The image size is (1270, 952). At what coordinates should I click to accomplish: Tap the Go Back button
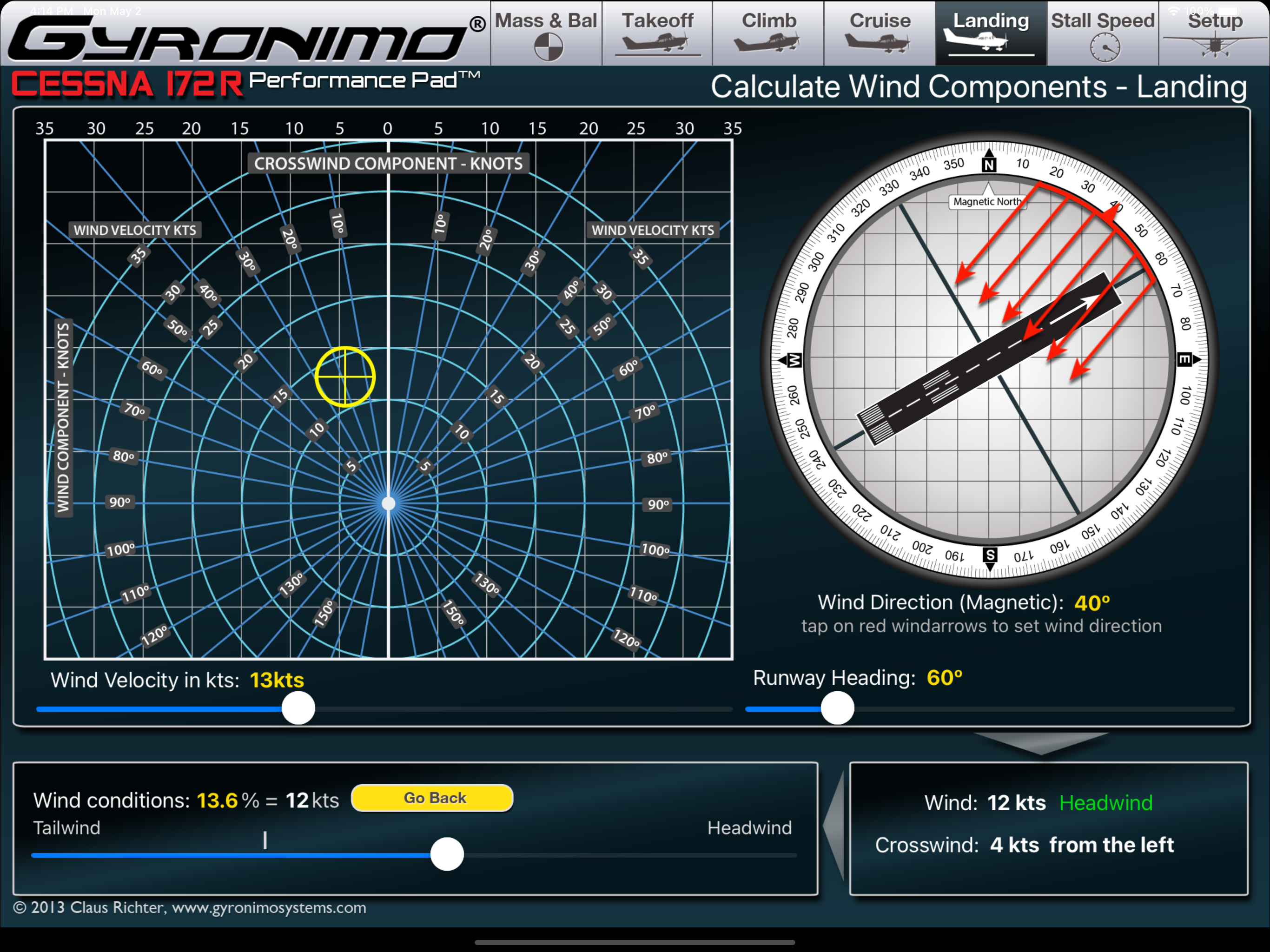click(x=432, y=798)
